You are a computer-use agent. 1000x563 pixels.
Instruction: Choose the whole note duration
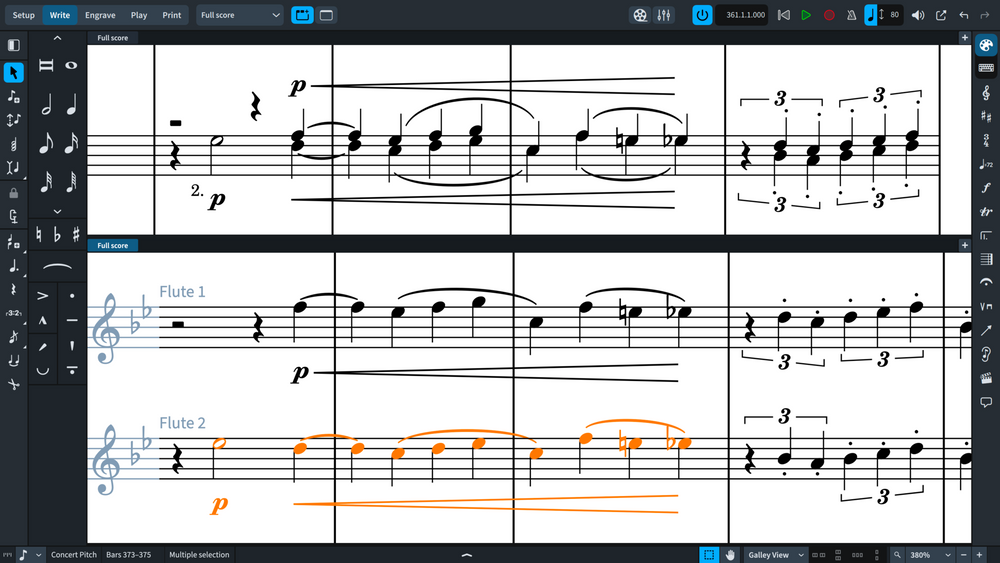click(71, 65)
